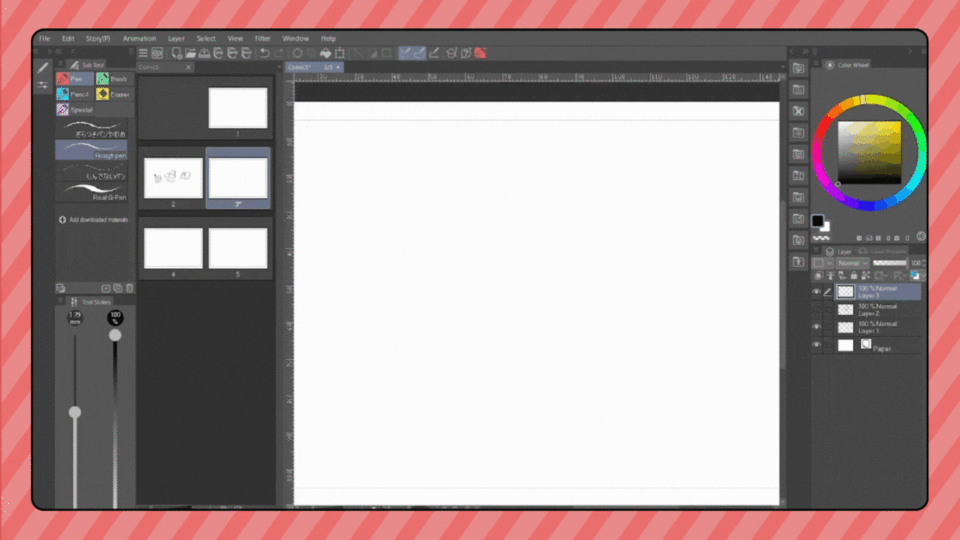Click the layer opacity slider
This screenshot has width=960, height=540.
tap(890, 263)
